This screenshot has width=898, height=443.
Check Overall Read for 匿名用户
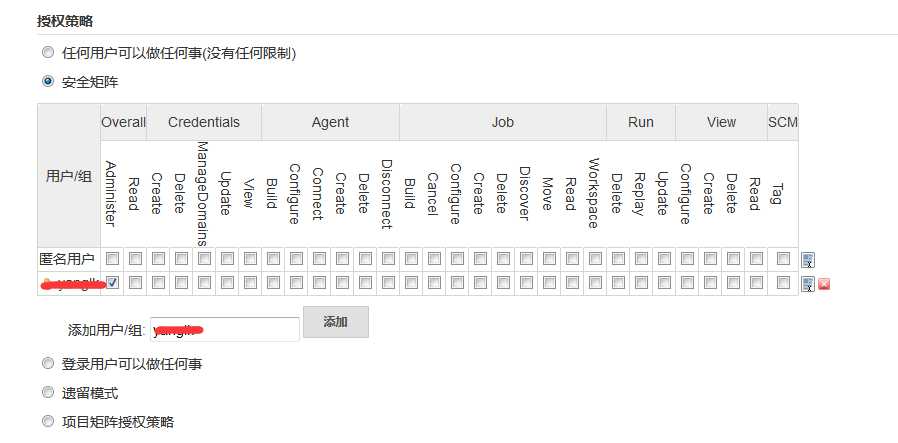pos(135,258)
